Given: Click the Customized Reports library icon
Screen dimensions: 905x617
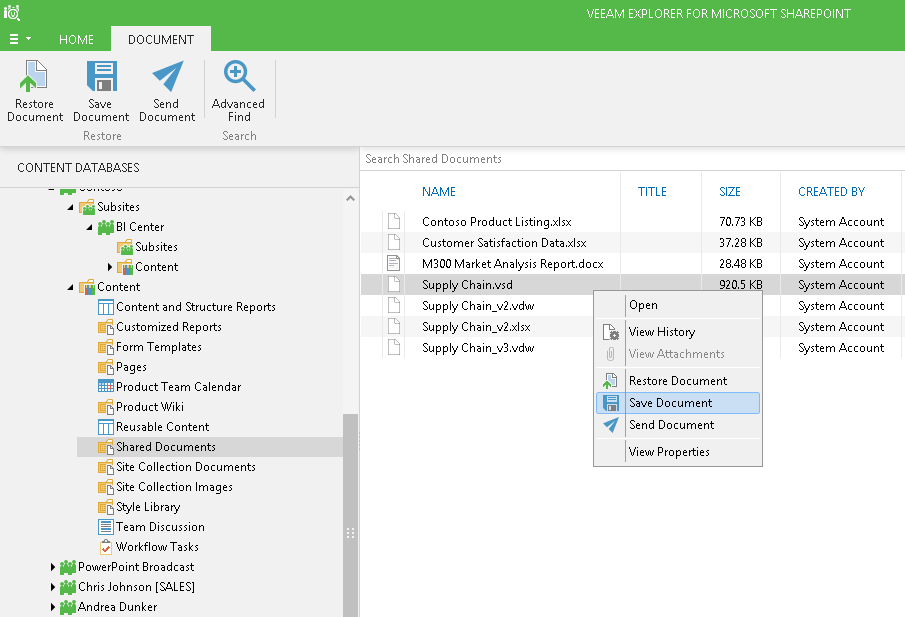Looking at the screenshot, I should (x=106, y=327).
